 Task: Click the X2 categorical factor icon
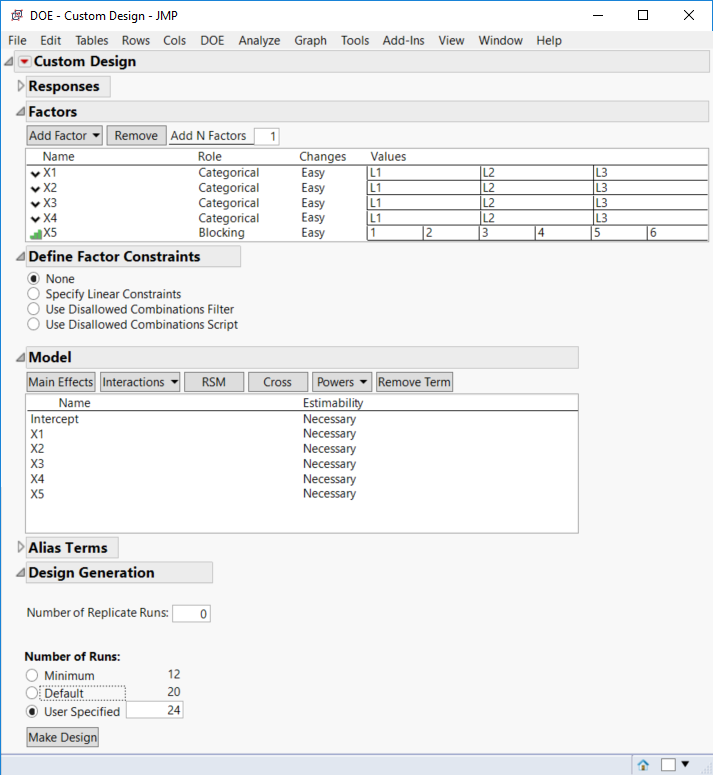[x=35, y=189]
